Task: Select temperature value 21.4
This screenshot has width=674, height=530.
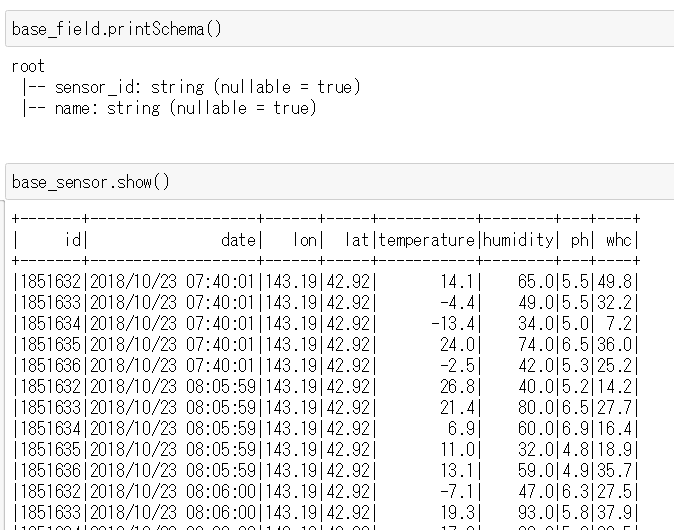Action: pos(457,408)
